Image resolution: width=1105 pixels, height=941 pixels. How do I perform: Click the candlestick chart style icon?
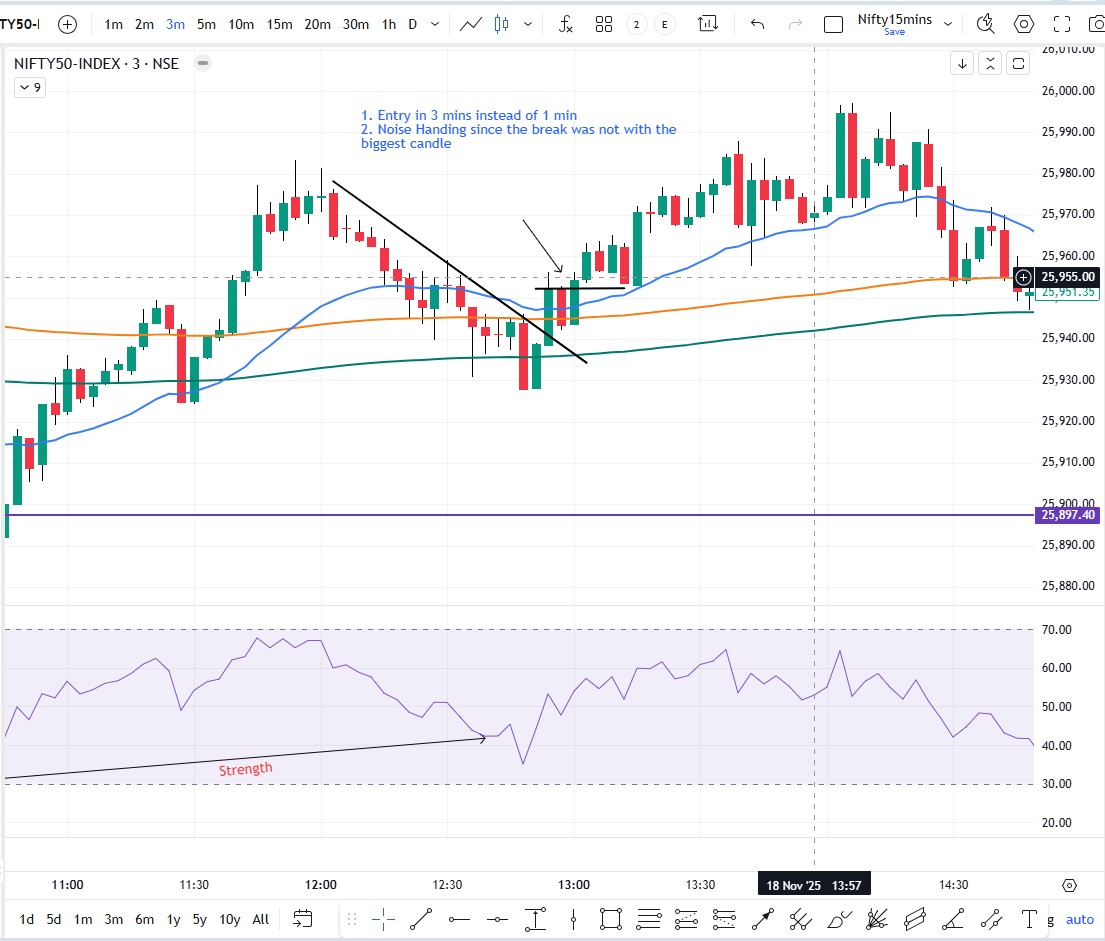click(x=501, y=24)
